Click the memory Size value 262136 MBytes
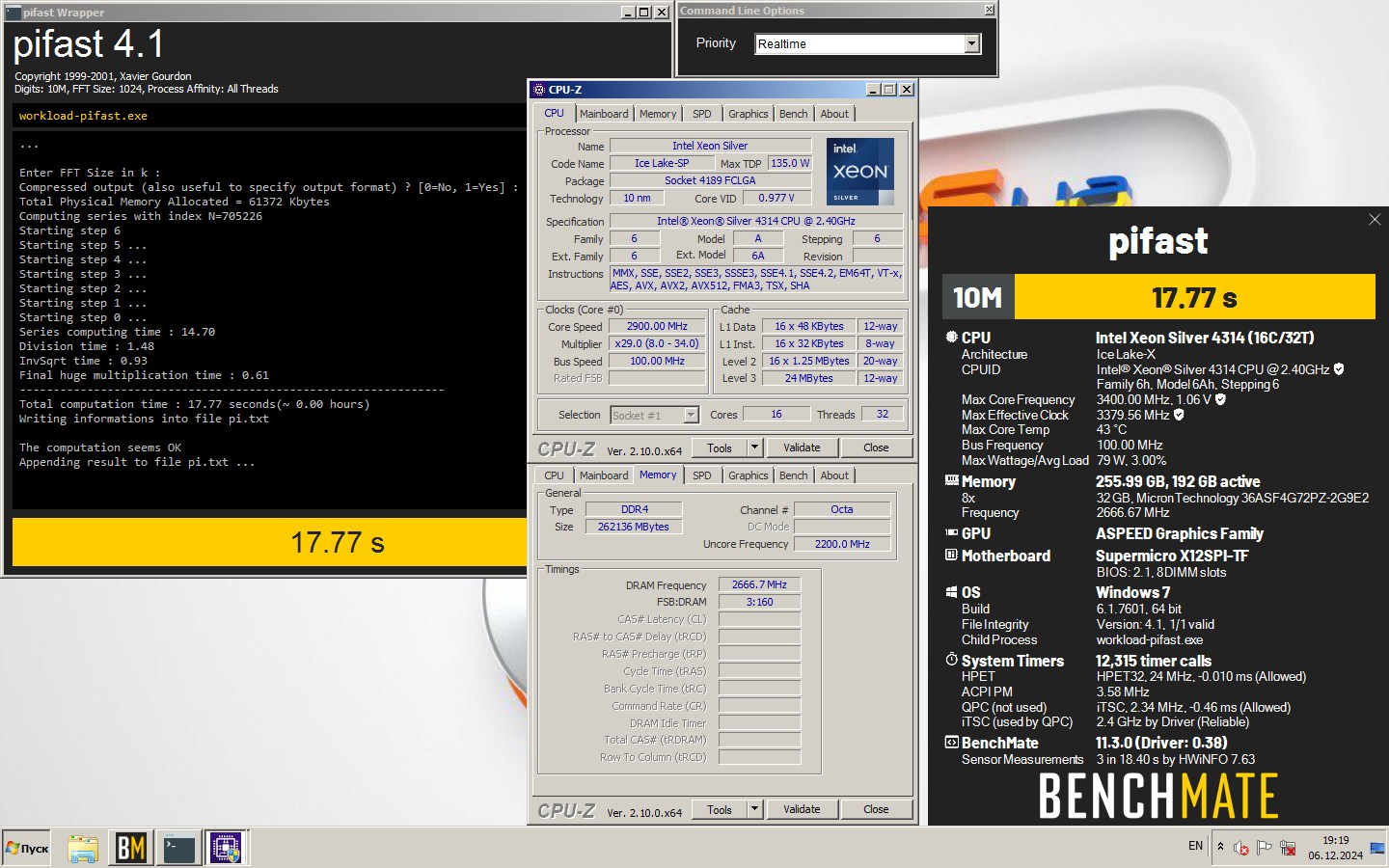This screenshot has width=1389, height=868. [x=634, y=527]
